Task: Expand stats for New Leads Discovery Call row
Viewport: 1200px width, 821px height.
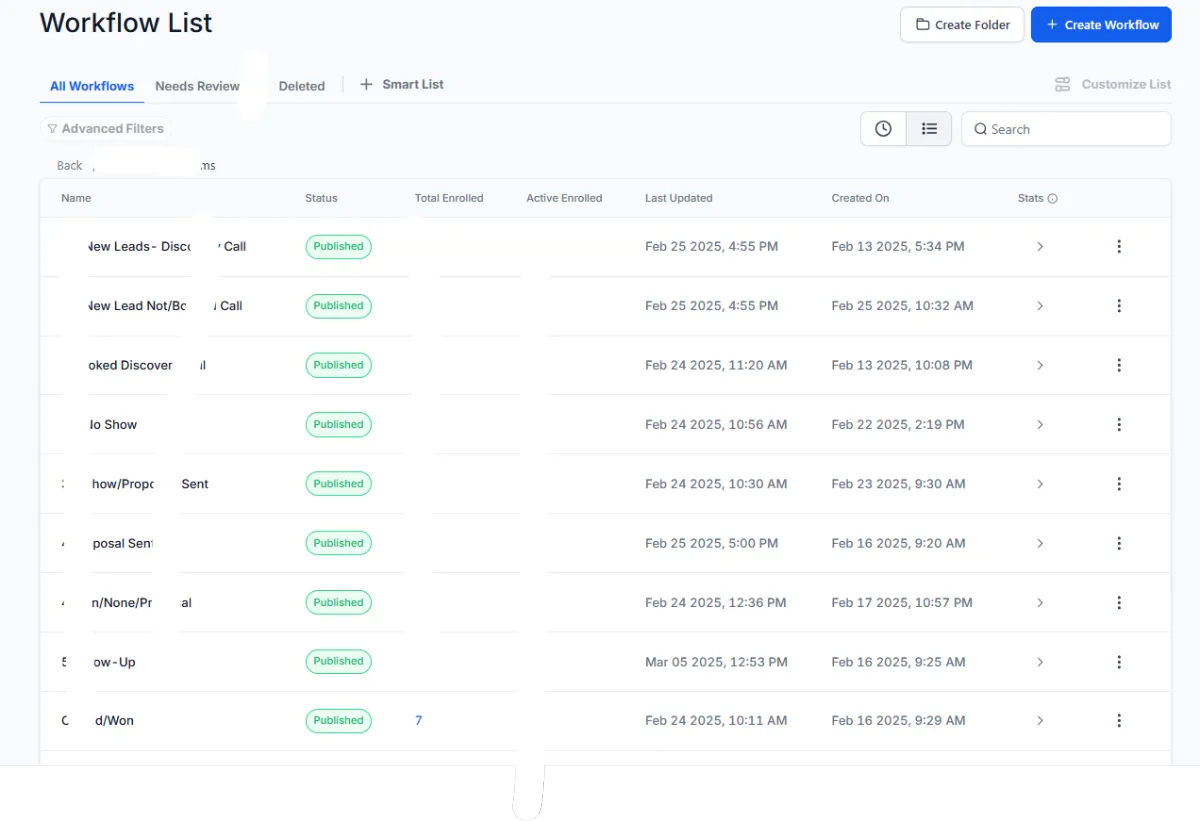Action: (1040, 246)
